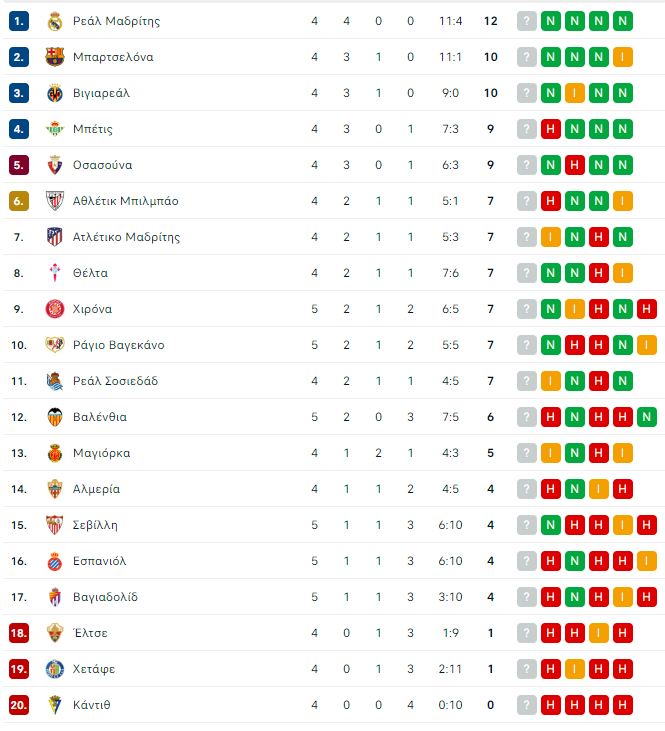This screenshot has height=731, width=665.
Task: Click orange draw badge in Barcelona's form
Action: pyautogui.click(x=623, y=57)
